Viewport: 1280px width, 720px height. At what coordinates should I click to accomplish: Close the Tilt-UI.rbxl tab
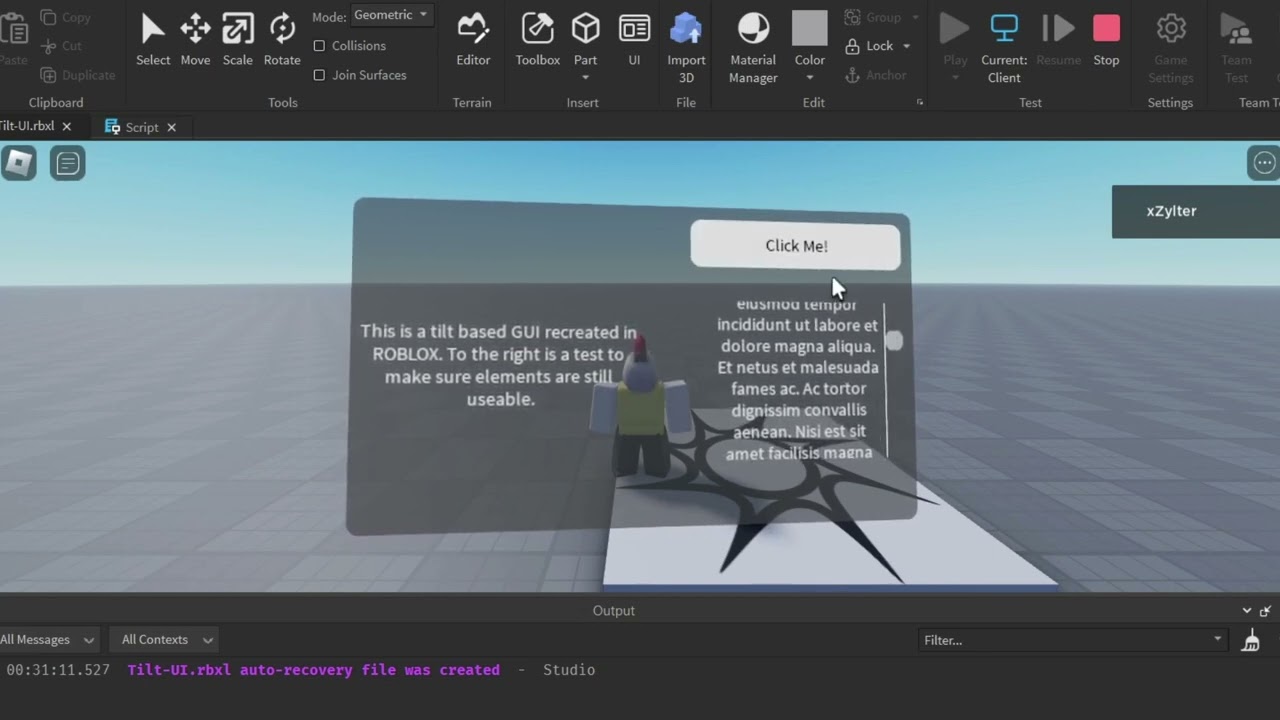[x=67, y=126]
